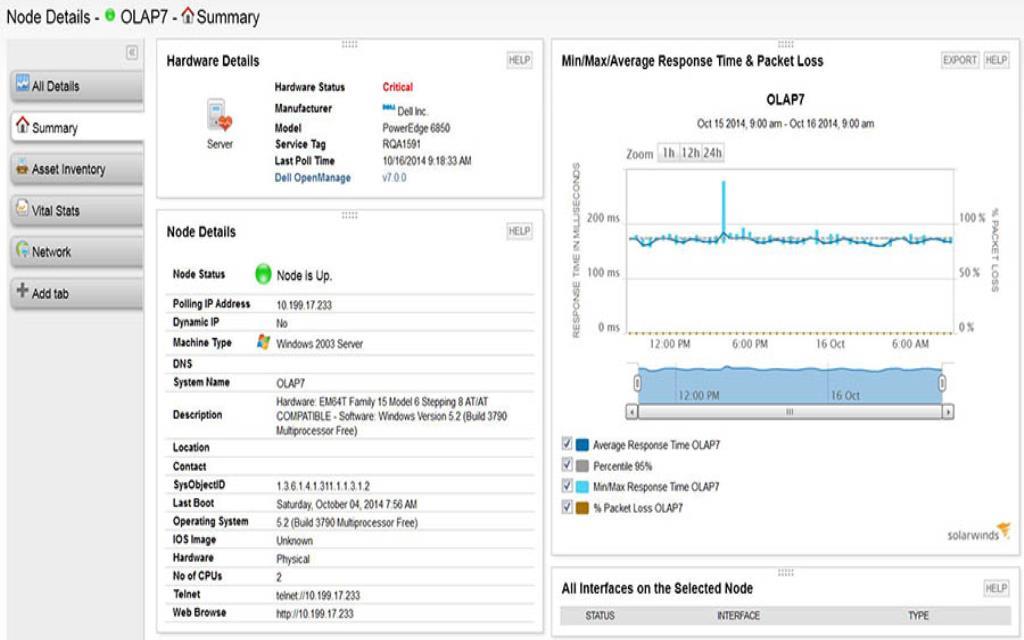Click the EXPORT button on response time chart

[x=958, y=59]
